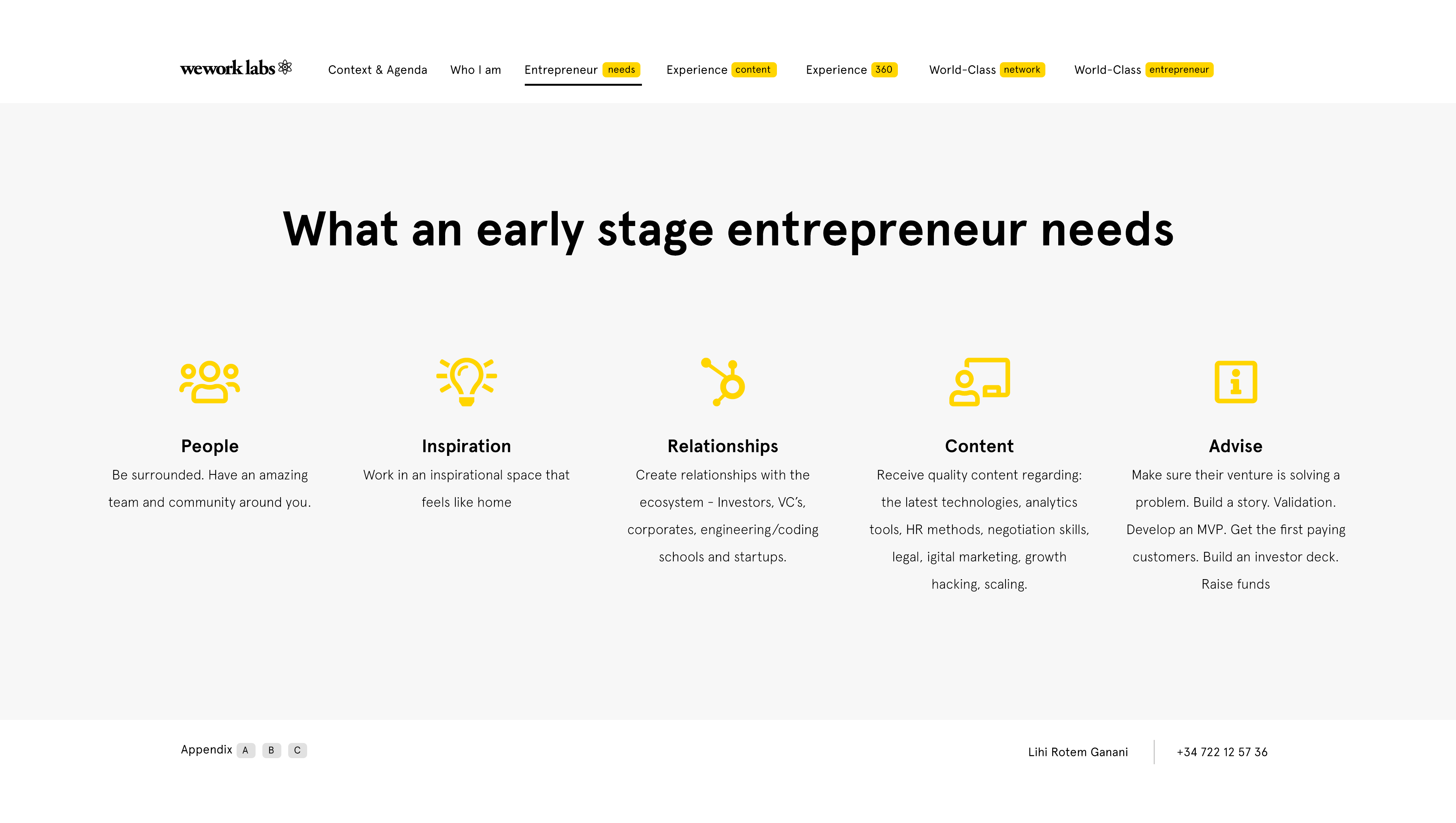Screen dimensions: 1456x823
Task: Open World-Class network tab
Action: (x=987, y=69)
